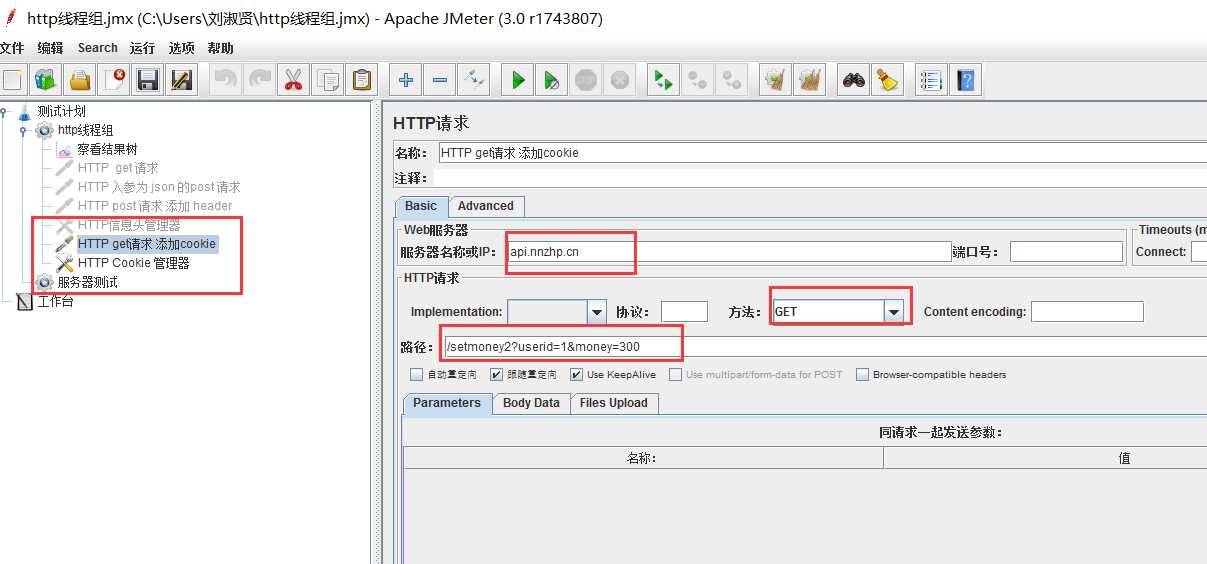Select HTTP 入参为 json 的post请求 node
Screen dimensions: 1207x564
pyautogui.click(x=159, y=187)
